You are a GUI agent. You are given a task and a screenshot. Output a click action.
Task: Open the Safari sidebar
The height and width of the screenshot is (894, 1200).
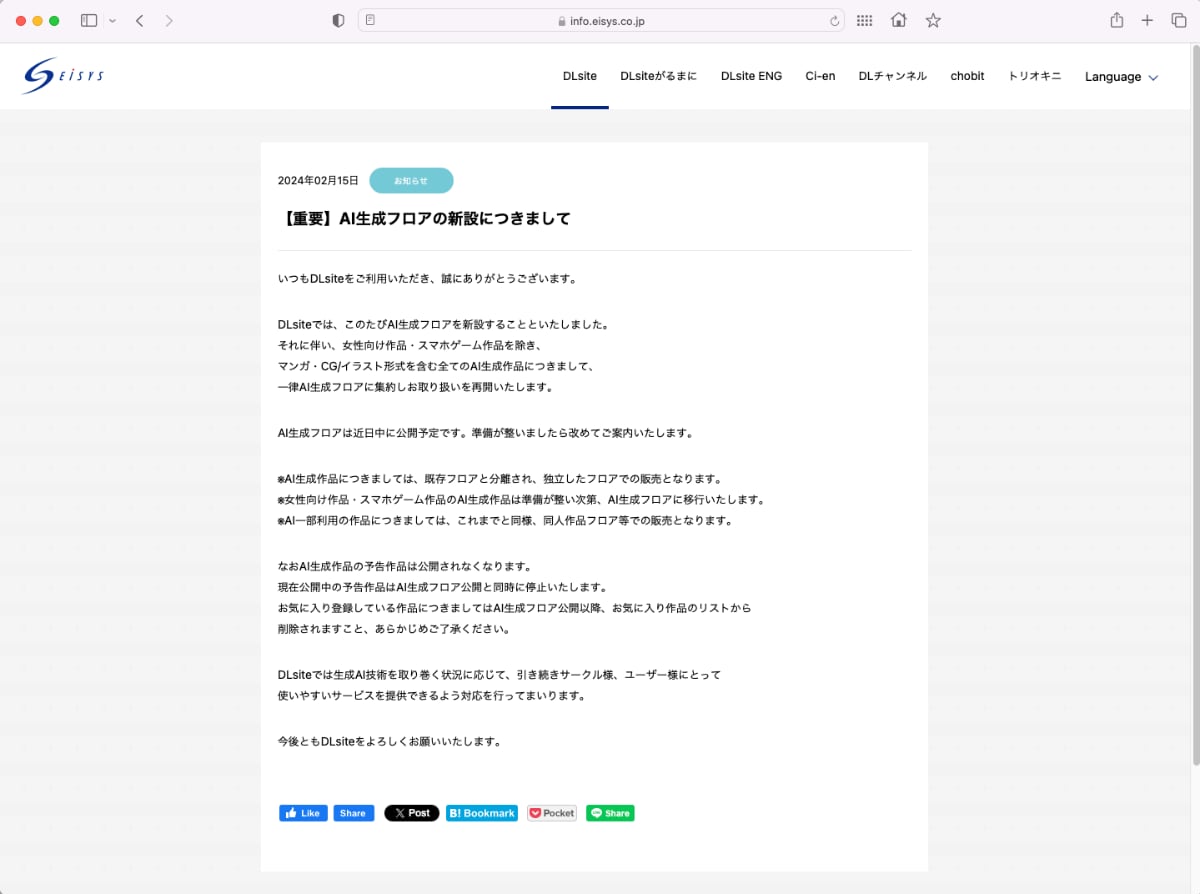89,20
